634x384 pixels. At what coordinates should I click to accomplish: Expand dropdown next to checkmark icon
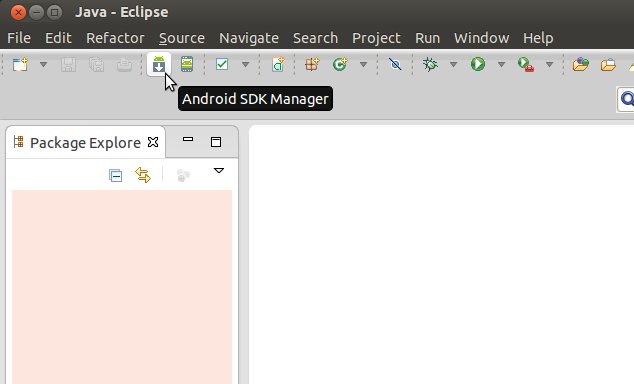click(x=245, y=65)
